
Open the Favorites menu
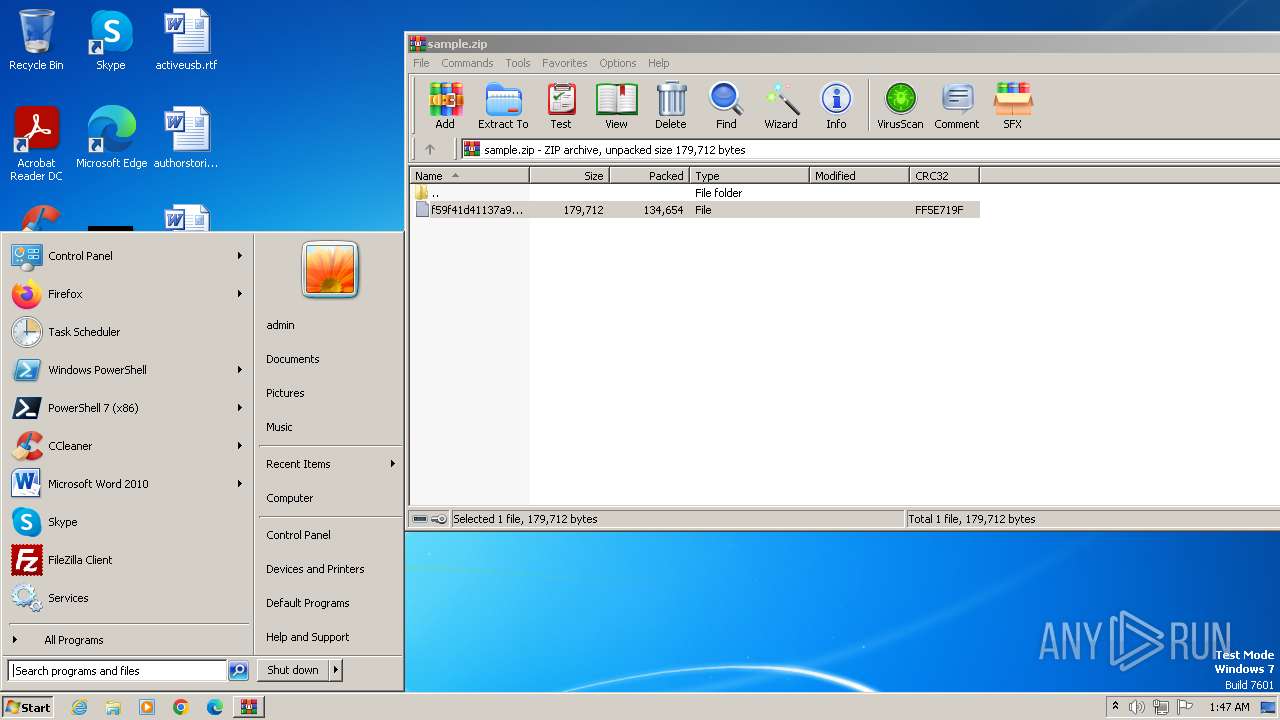coord(565,63)
